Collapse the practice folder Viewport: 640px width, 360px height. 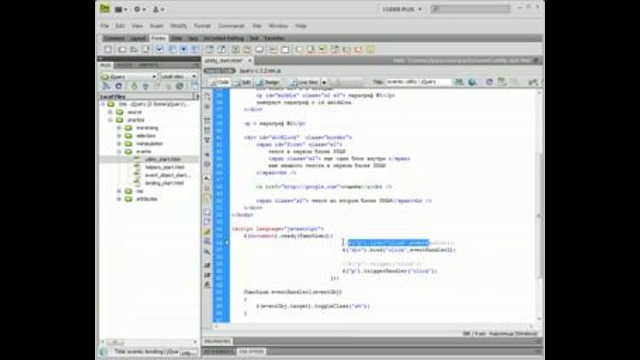(110, 120)
